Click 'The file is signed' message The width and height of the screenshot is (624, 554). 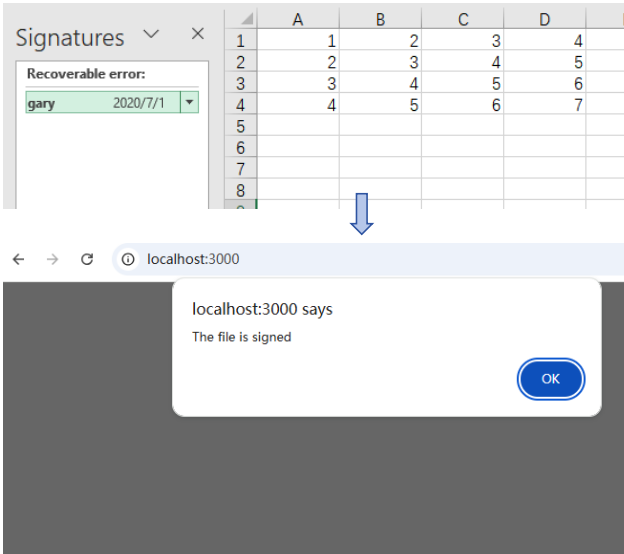pos(242,337)
